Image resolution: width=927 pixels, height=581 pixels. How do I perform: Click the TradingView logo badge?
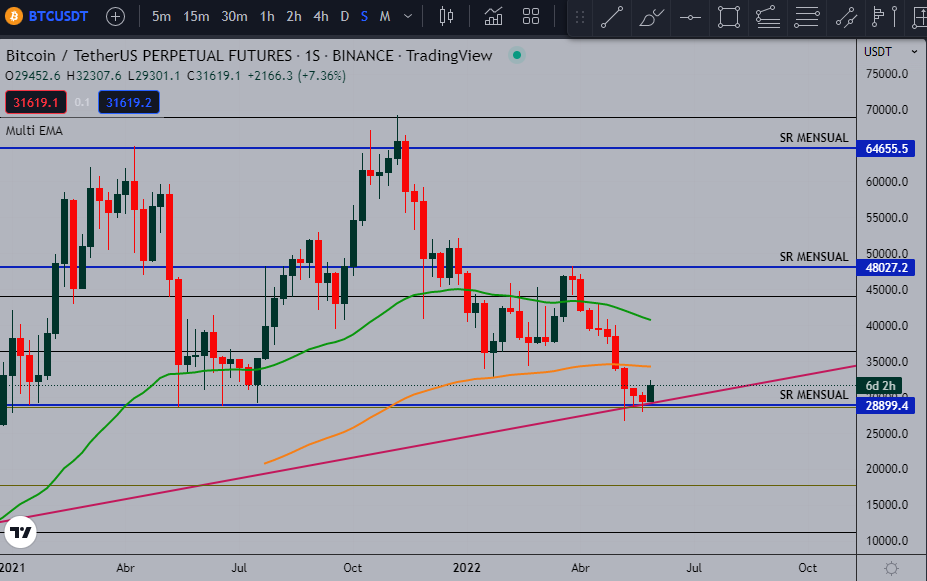(x=21, y=533)
